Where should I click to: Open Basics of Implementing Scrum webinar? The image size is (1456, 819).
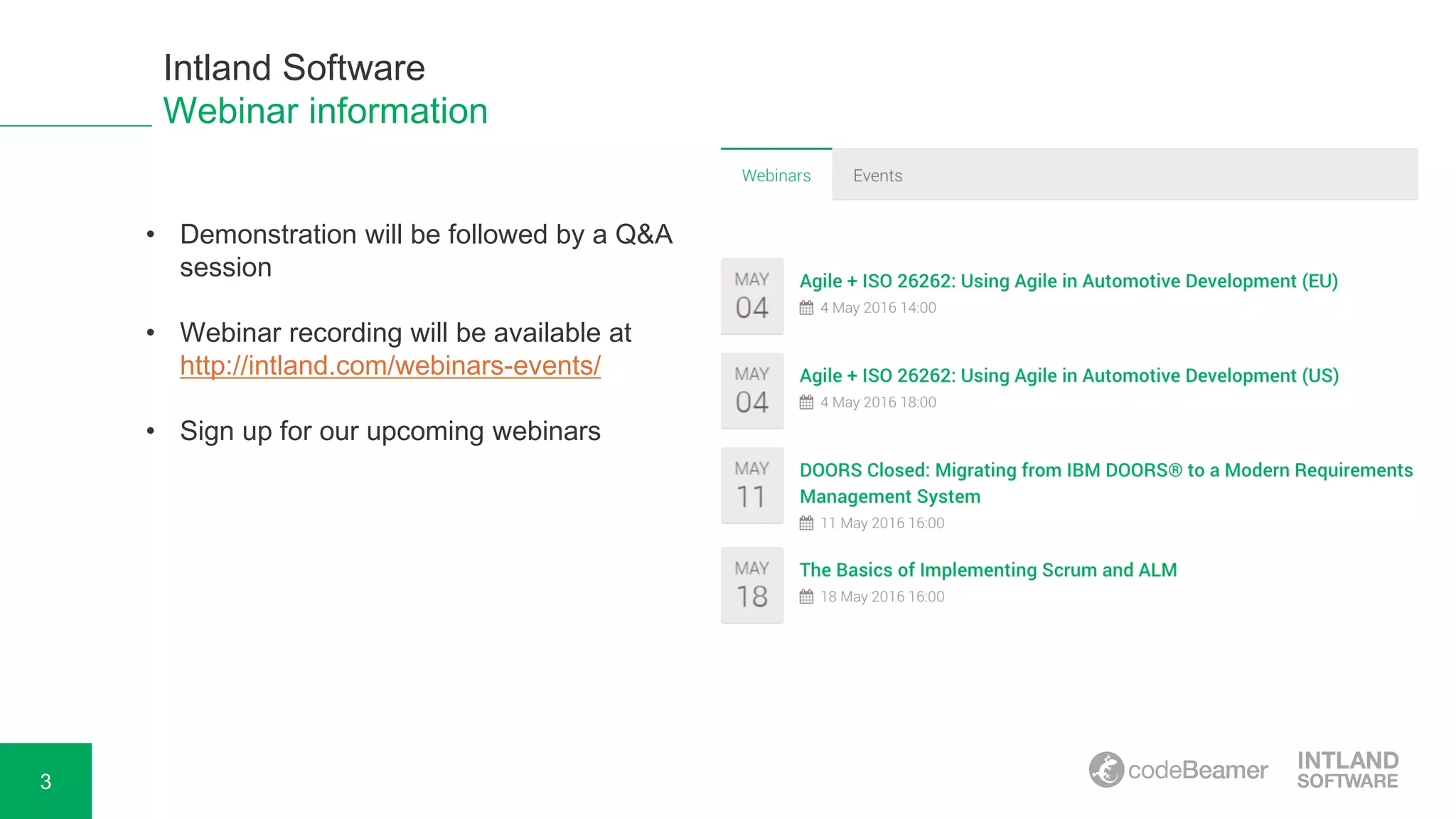(x=987, y=570)
